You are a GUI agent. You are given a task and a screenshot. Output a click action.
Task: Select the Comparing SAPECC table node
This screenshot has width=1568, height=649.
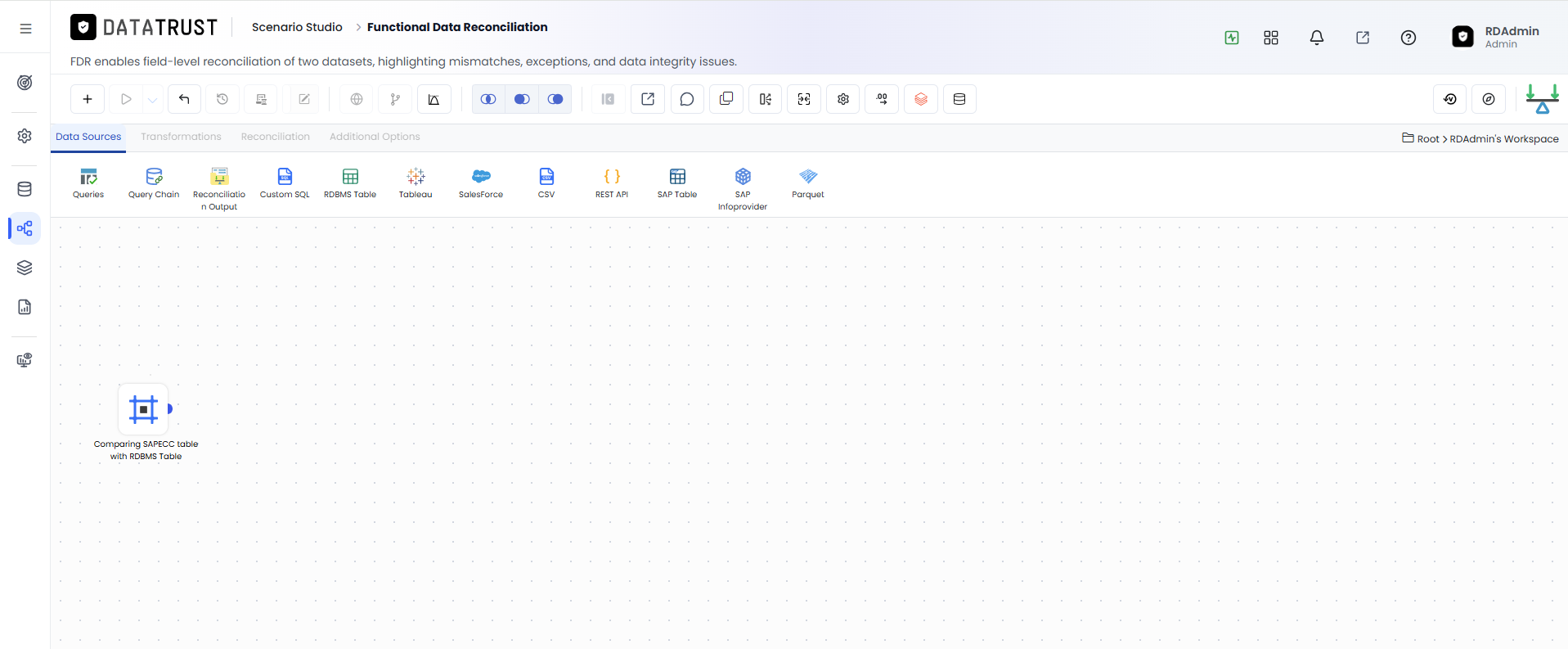[x=143, y=408]
